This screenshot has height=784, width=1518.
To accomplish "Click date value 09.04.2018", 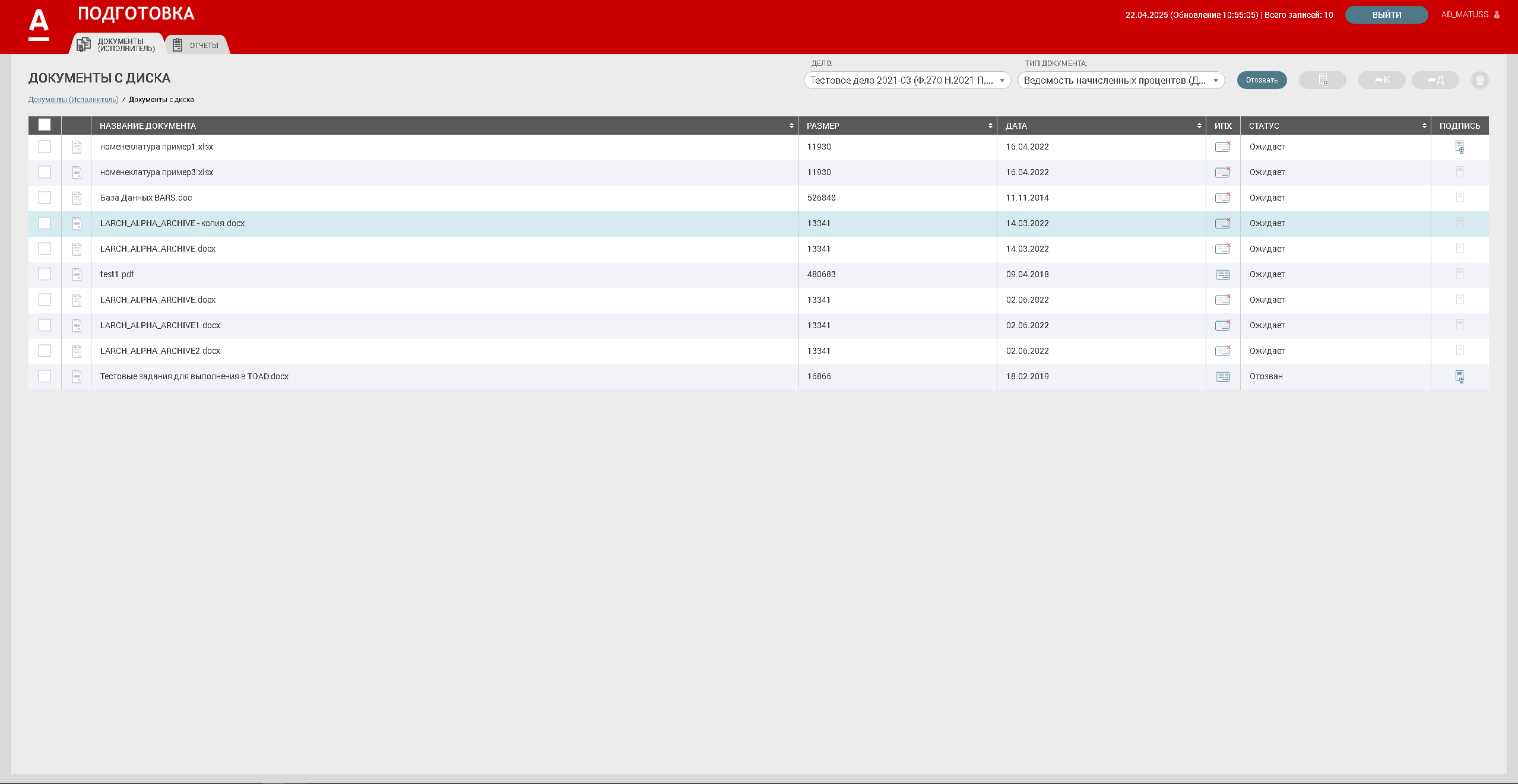I will point(1027,274).
